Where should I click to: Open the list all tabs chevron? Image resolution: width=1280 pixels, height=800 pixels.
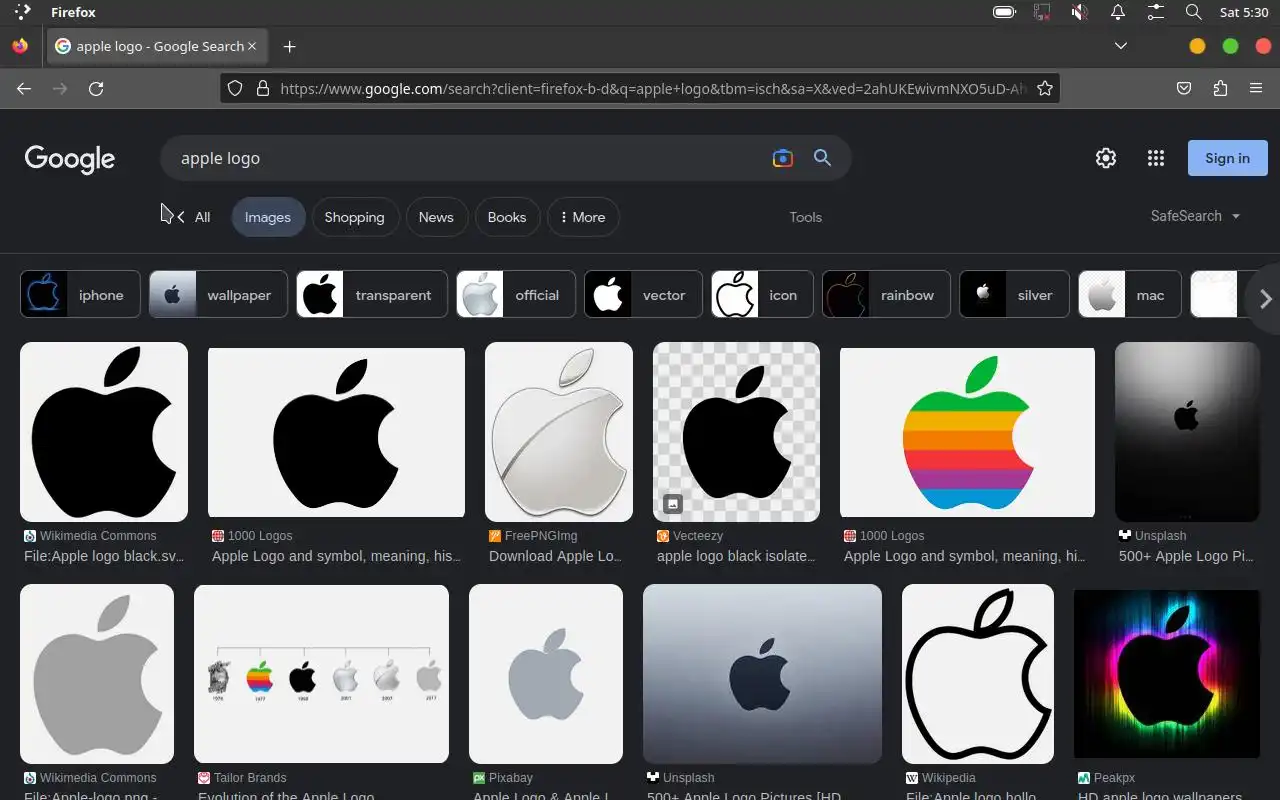click(x=1121, y=46)
